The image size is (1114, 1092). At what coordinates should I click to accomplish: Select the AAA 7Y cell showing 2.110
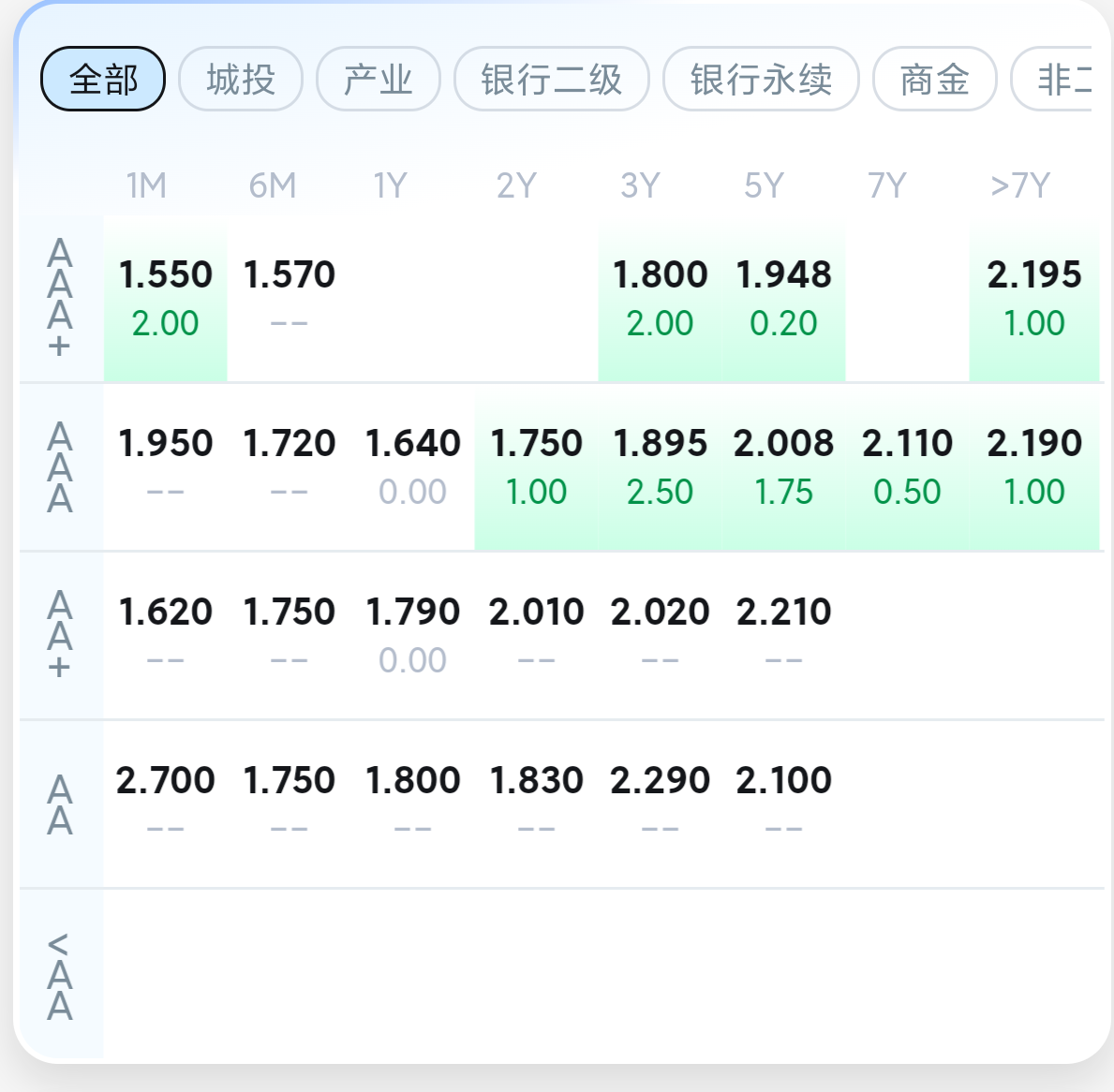[907, 467]
